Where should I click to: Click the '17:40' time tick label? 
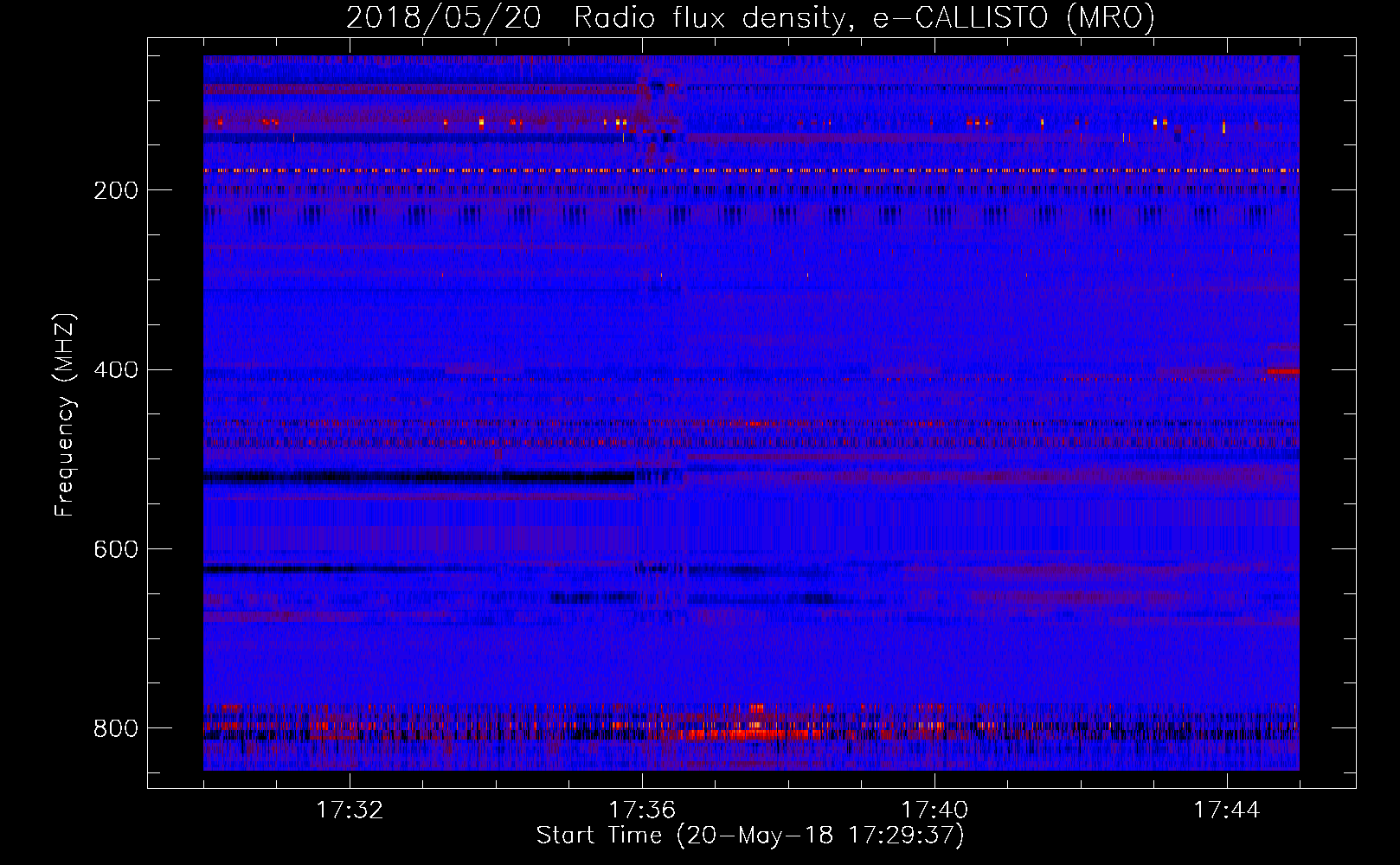click(x=934, y=811)
